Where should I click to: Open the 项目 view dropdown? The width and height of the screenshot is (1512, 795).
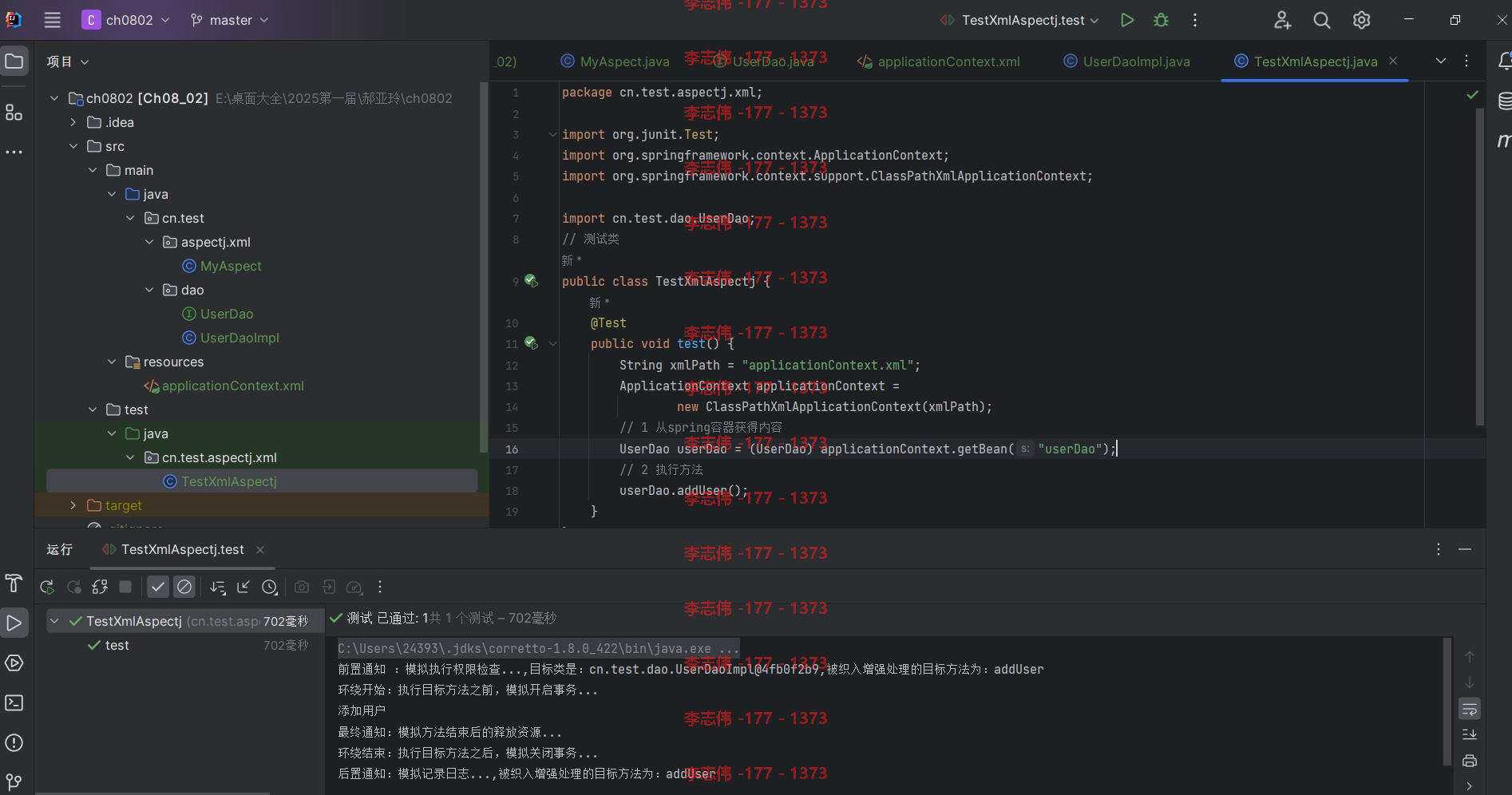(x=68, y=61)
